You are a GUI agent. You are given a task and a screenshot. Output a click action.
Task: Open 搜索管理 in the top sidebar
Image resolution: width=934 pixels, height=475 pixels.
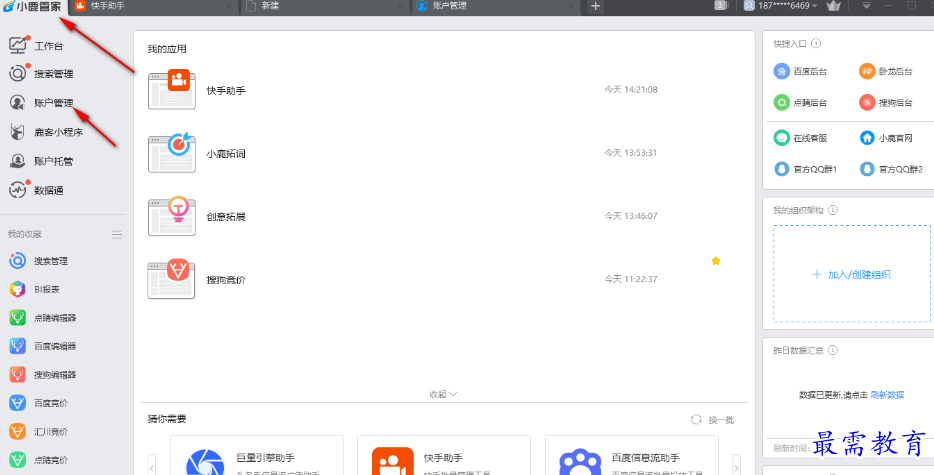pyautogui.click(x=41, y=73)
